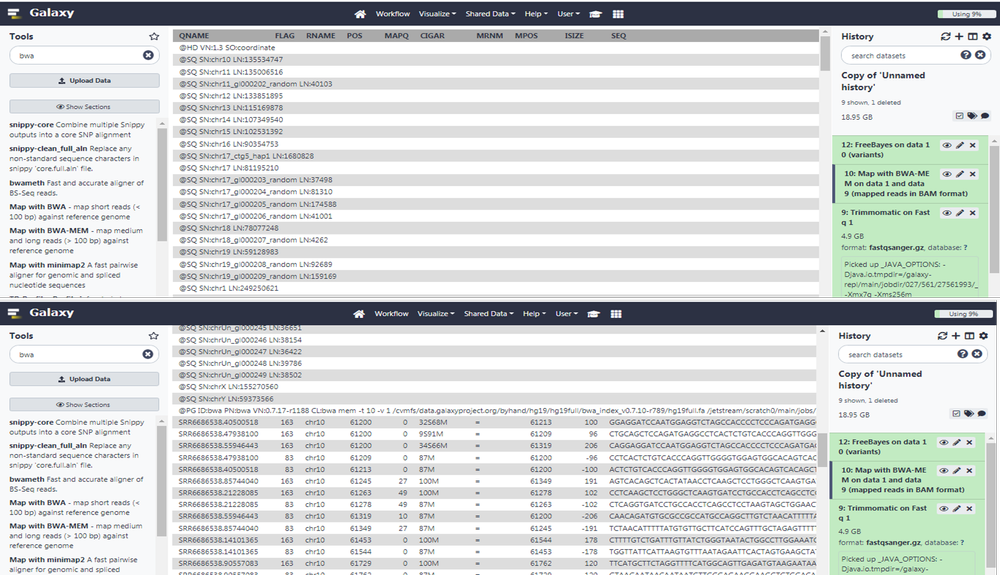
Task: Edit history tags icon in upper History panel
Action: pos(972,115)
